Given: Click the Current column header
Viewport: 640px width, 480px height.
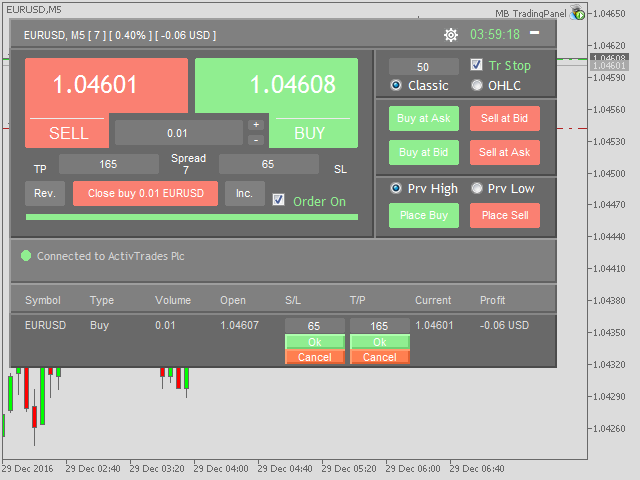Looking at the screenshot, I should (x=433, y=300).
